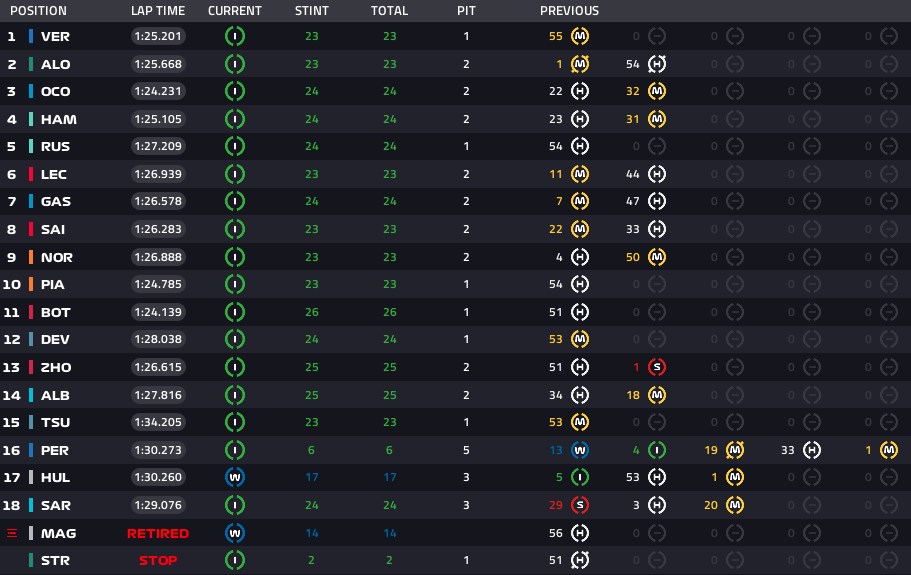
Task: Click MAG's red RETIRED status
Action: pyautogui.click(x=158, y=533)
